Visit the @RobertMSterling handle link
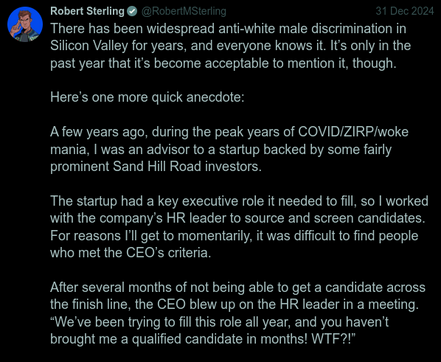The height and width of the screenshot is (362, 441). click(x=184, y=11)
